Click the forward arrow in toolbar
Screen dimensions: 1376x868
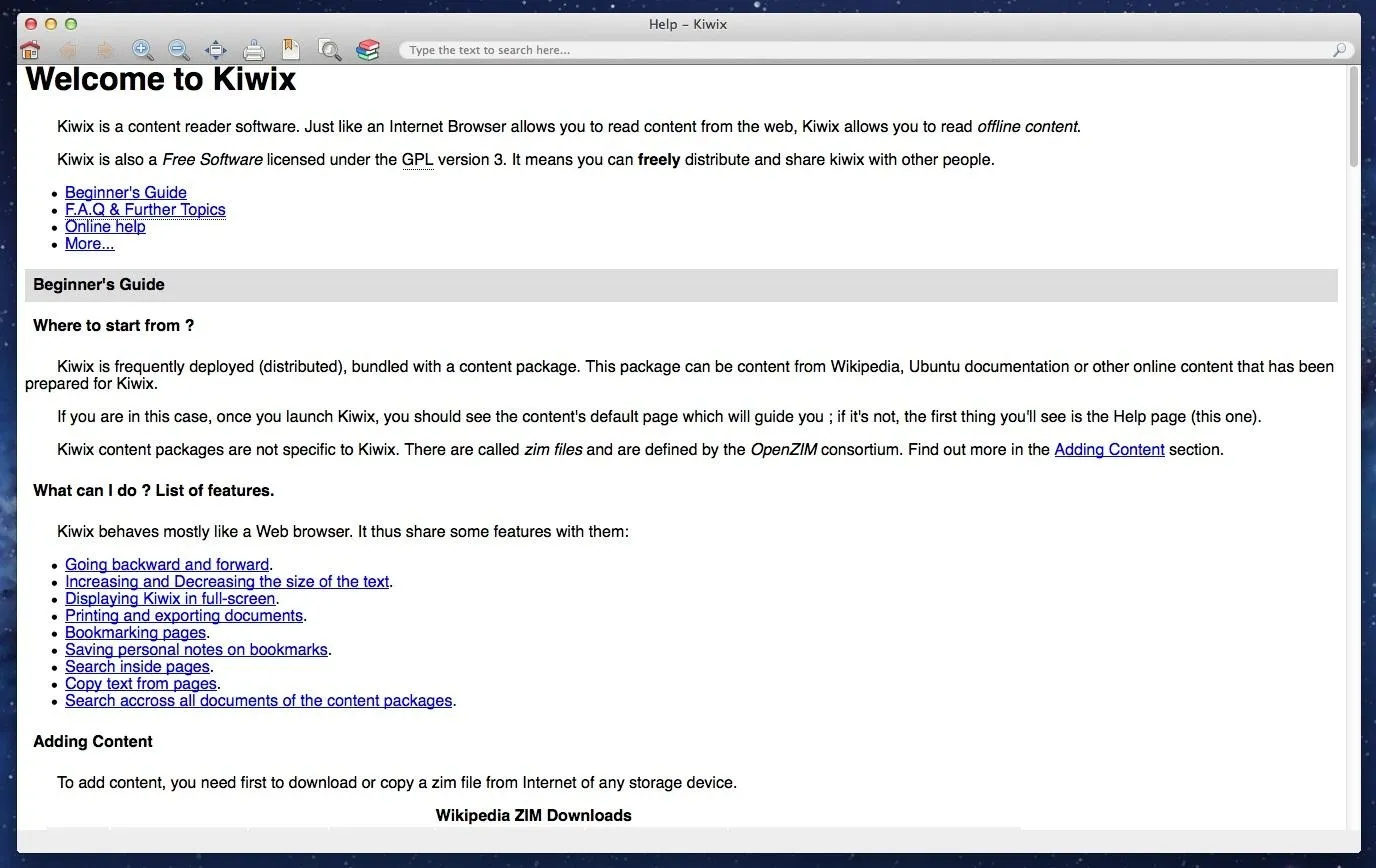(105, 50)
